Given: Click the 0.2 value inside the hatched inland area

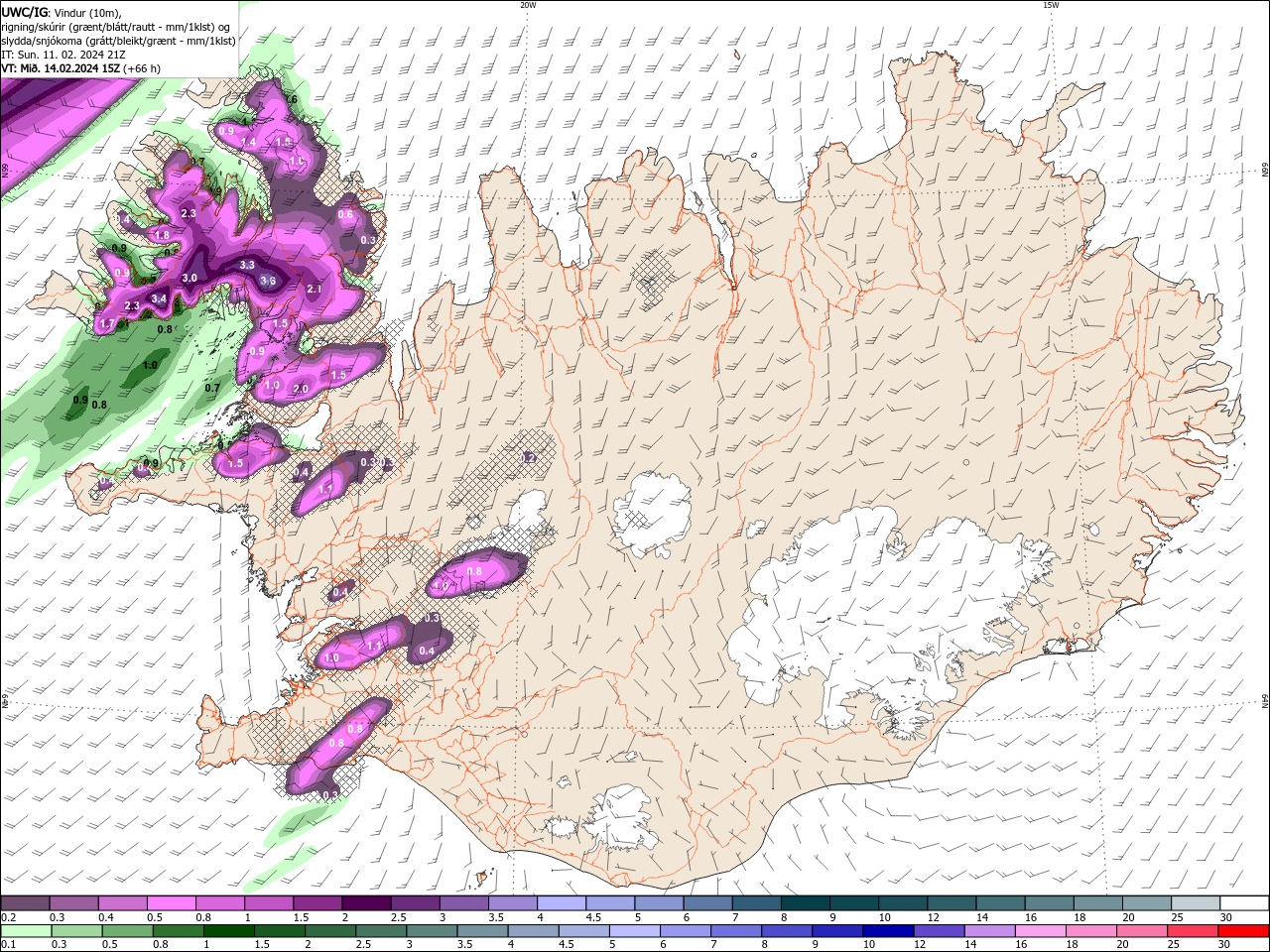Looking at the screenshot, I should pyautogui.click(x=529, y=457).
